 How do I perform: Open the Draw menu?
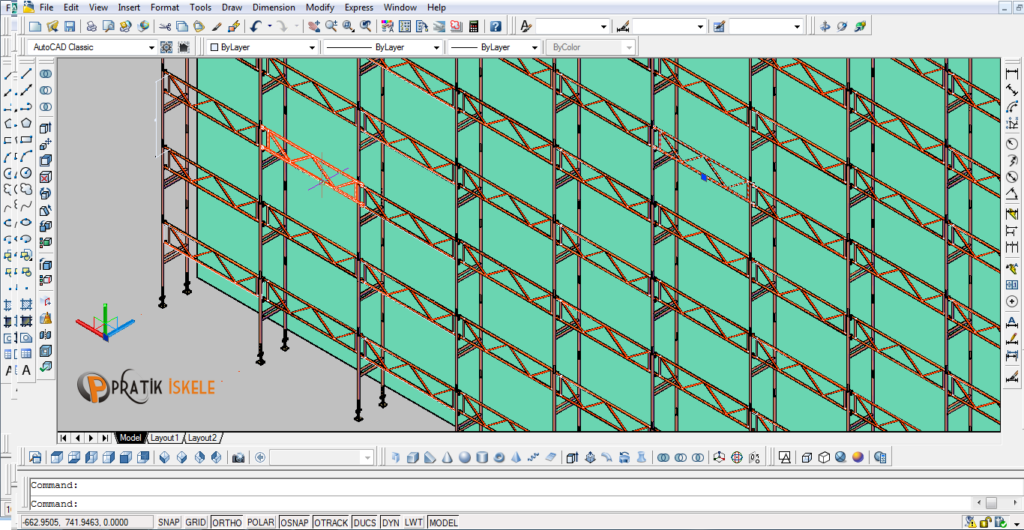click(231, 8)
